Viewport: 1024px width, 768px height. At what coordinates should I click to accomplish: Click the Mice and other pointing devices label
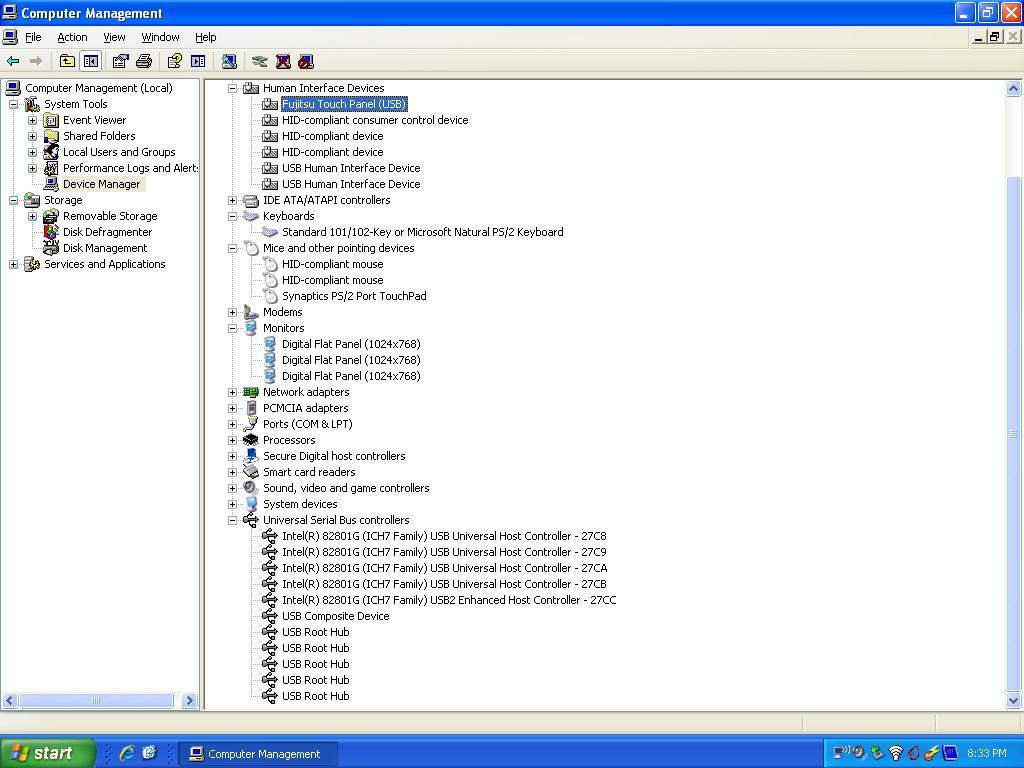click(x=338, y=248)
